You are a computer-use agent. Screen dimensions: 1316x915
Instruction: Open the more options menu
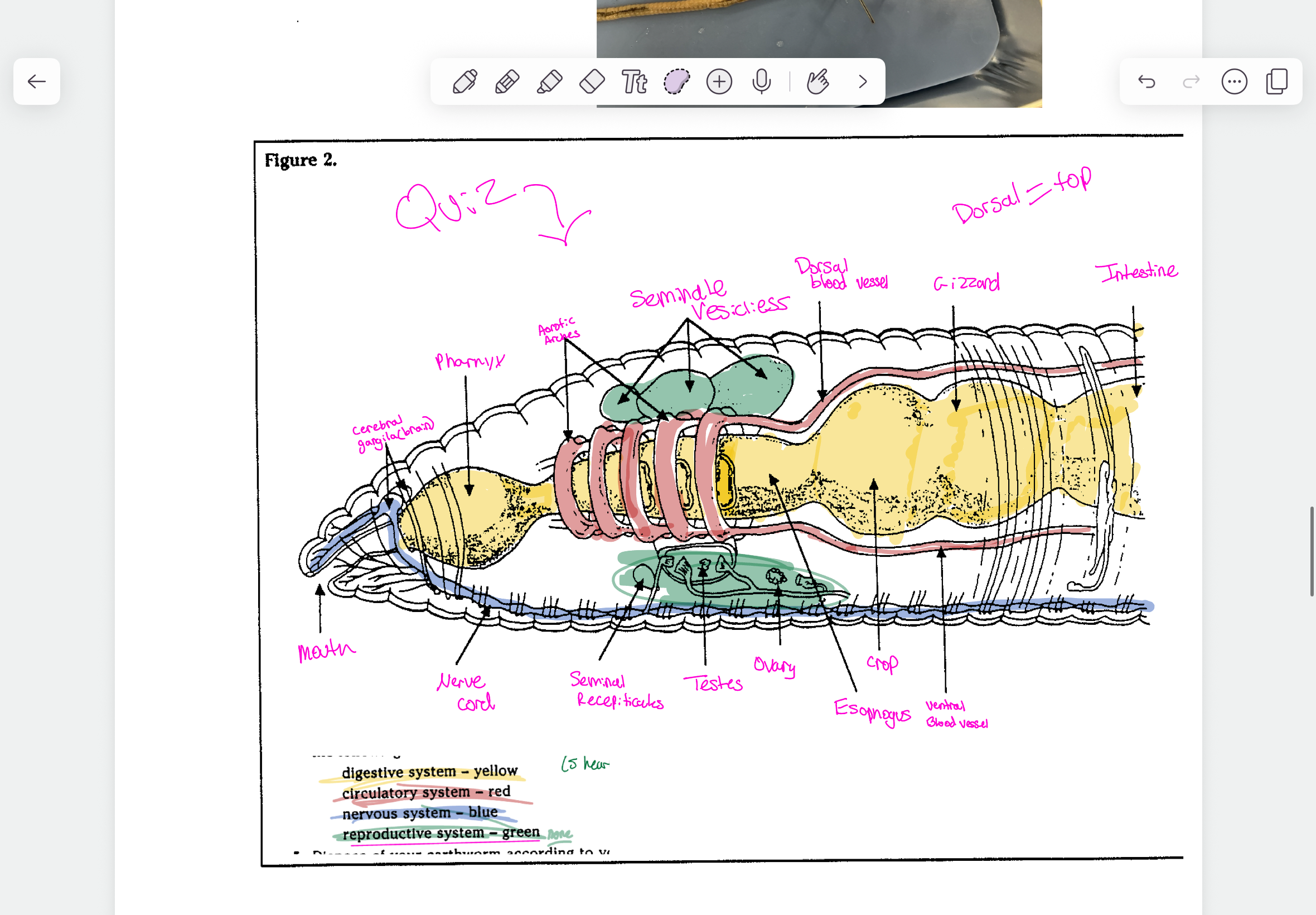(1234, 81)
